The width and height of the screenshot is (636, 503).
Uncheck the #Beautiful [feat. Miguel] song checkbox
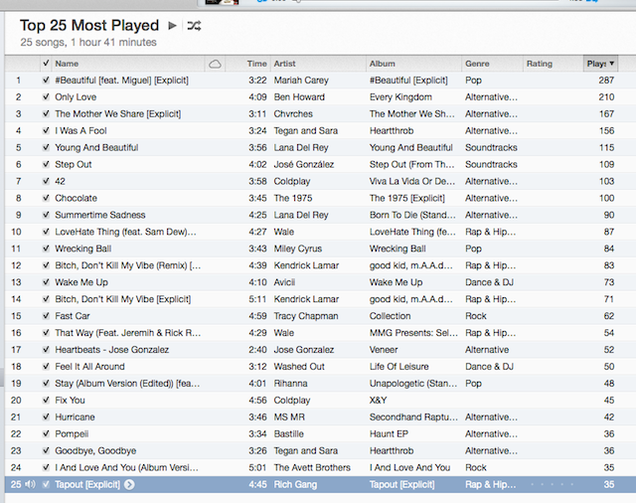pyautogui.click(x=46, y=80)
